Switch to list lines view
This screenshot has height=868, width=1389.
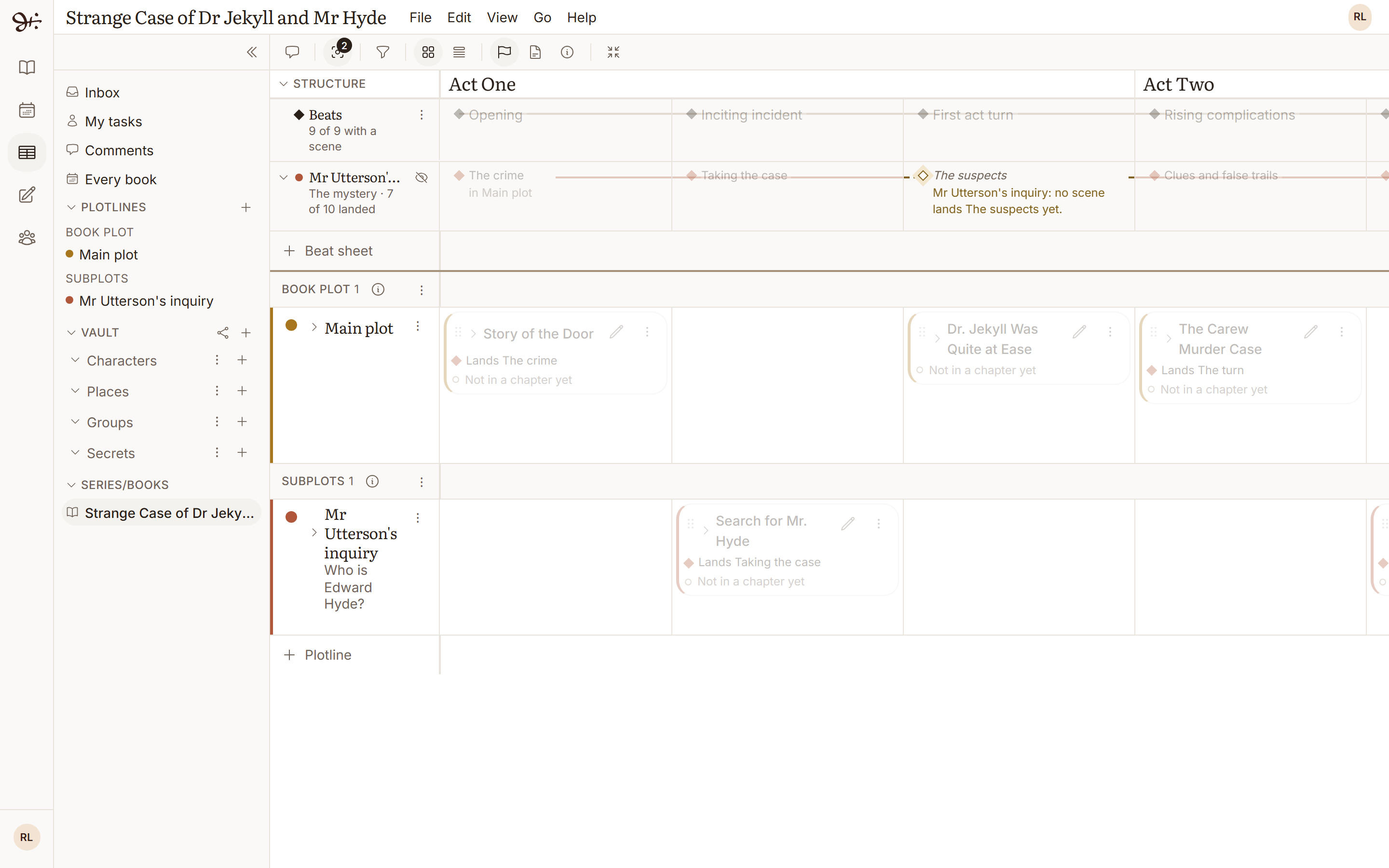pyautogui.click(x=459, y=52)
